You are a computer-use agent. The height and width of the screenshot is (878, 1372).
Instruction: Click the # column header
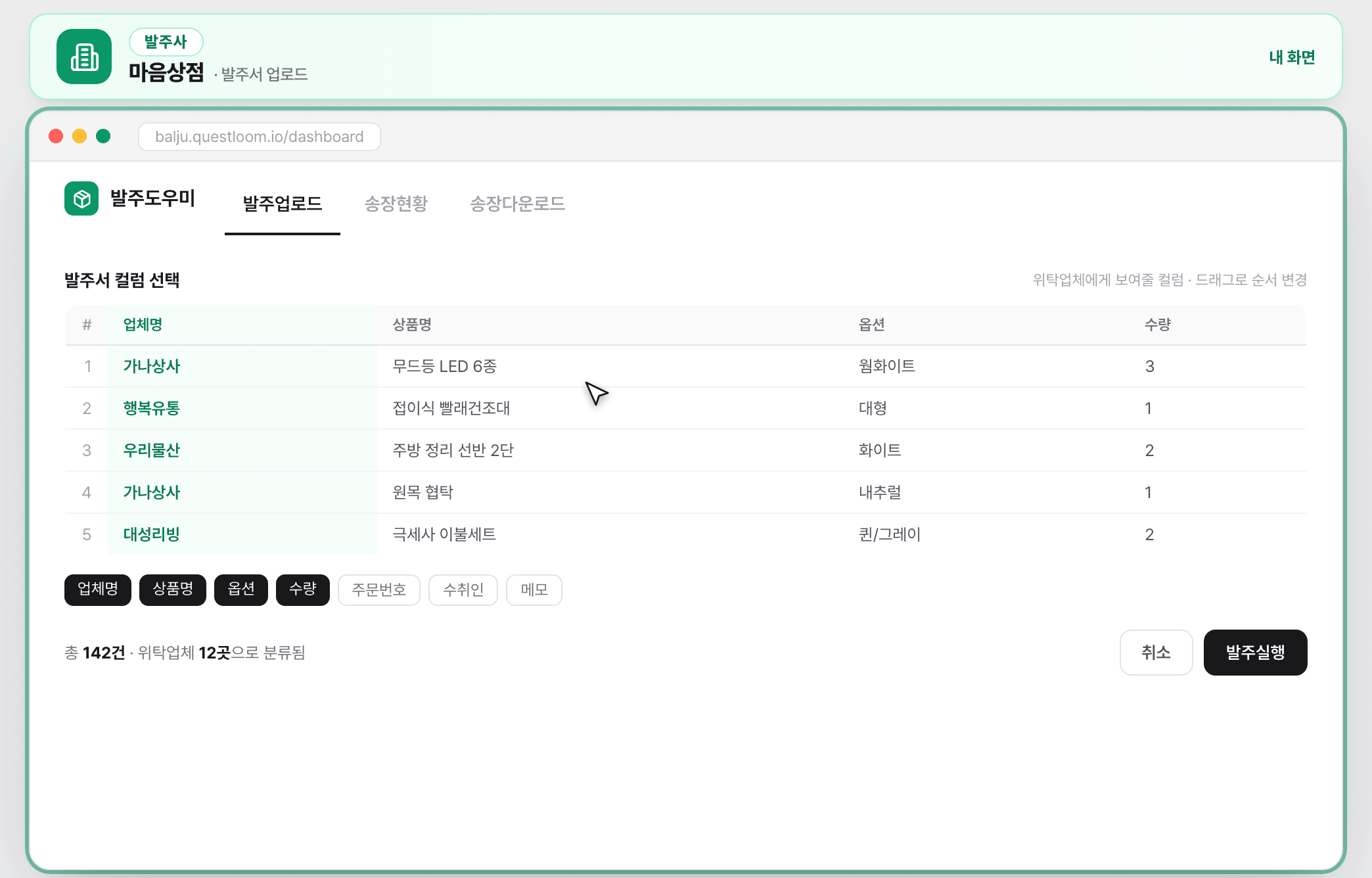(x=87, y=325)
